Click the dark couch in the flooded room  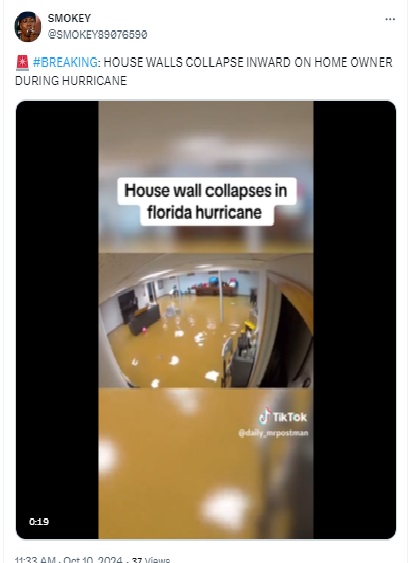pos(144,319)
